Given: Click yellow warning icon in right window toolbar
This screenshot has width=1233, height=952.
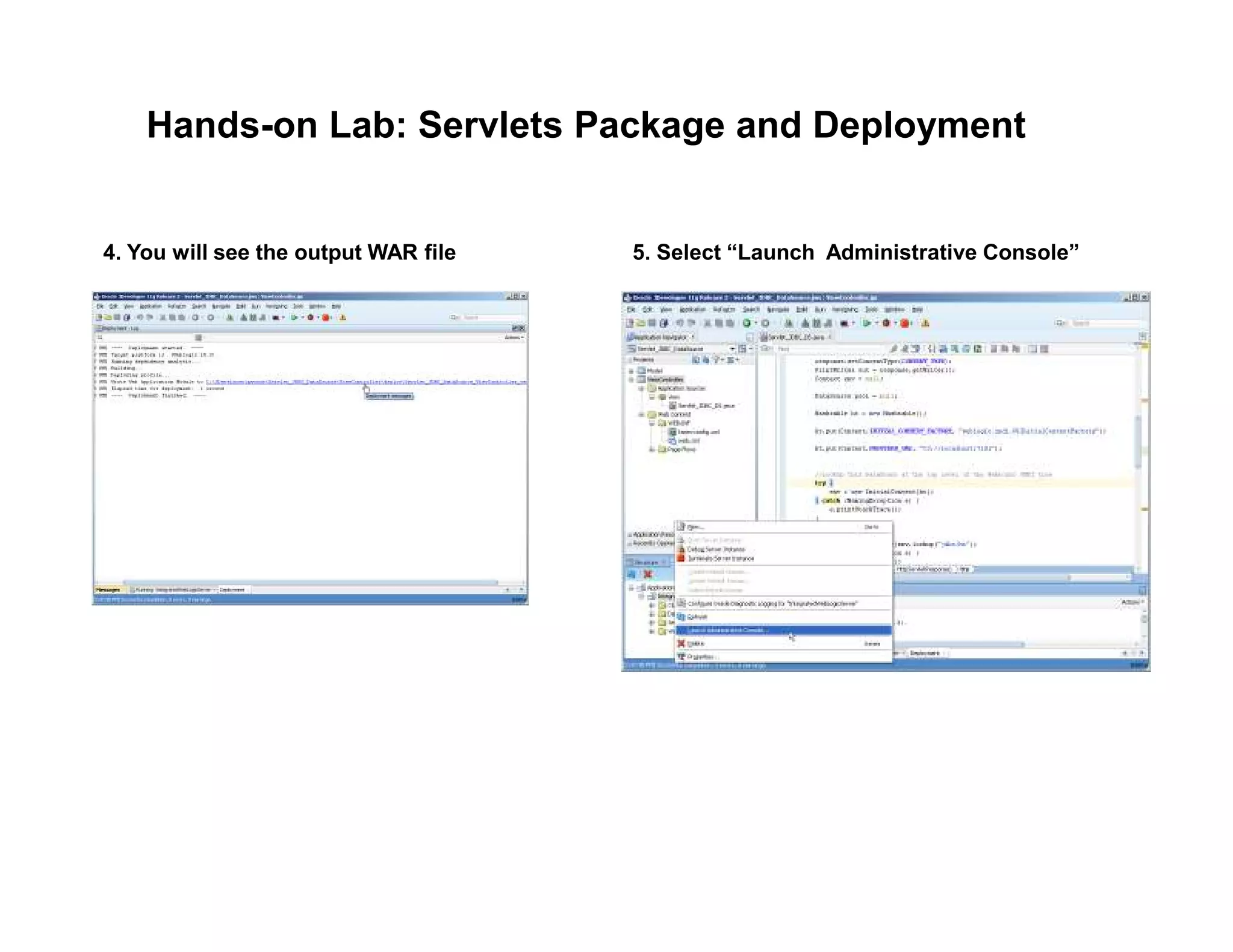Looking at the screenshot, I should coord(925,323).
